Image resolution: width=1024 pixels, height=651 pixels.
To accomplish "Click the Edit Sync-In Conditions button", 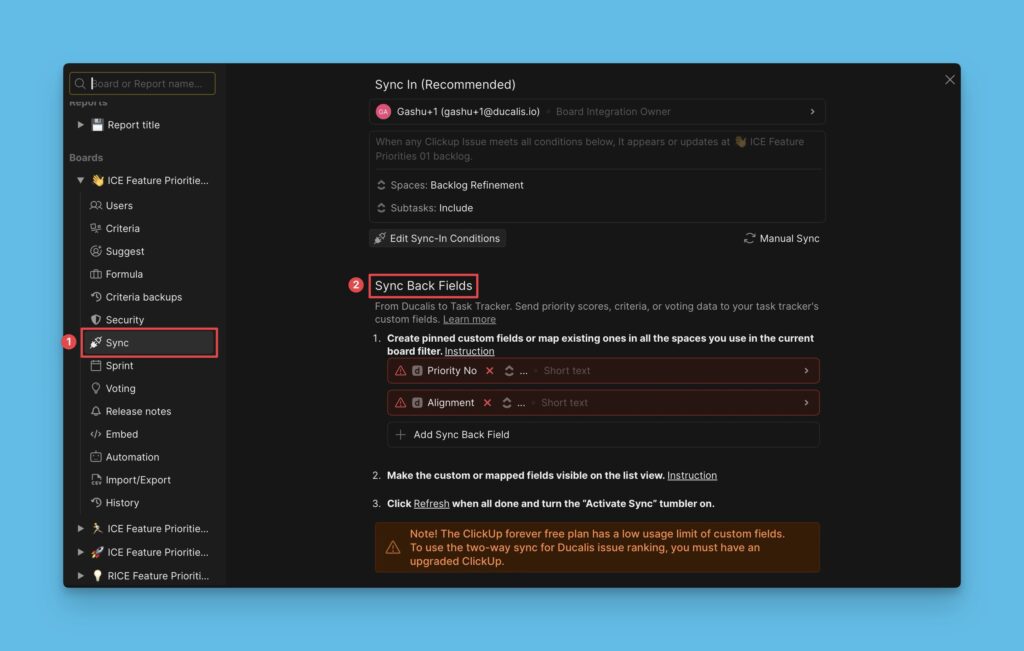I will point(437,239).
